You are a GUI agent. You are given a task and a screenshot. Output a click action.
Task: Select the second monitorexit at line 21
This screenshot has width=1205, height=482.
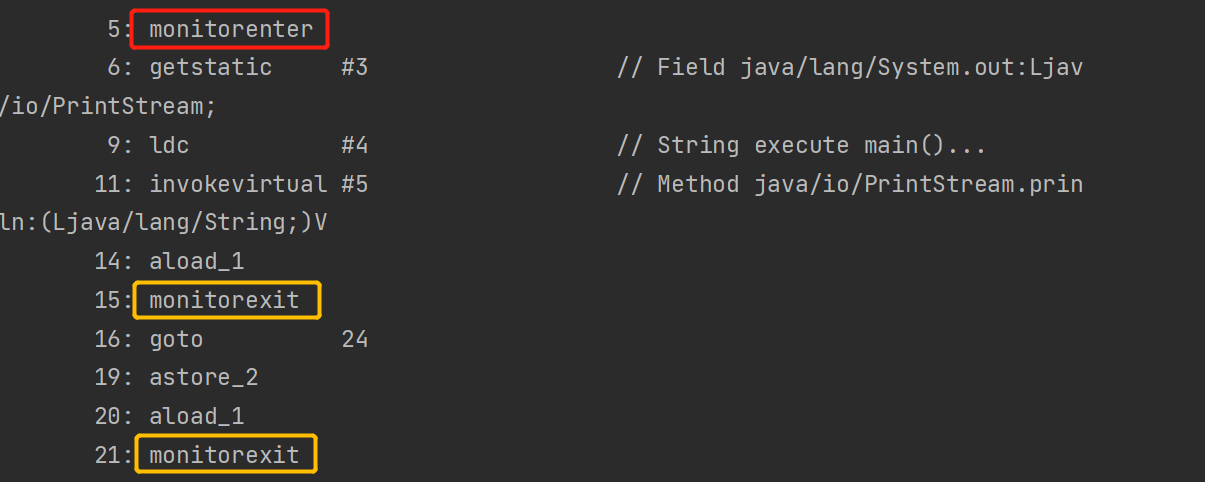(224, 455)
